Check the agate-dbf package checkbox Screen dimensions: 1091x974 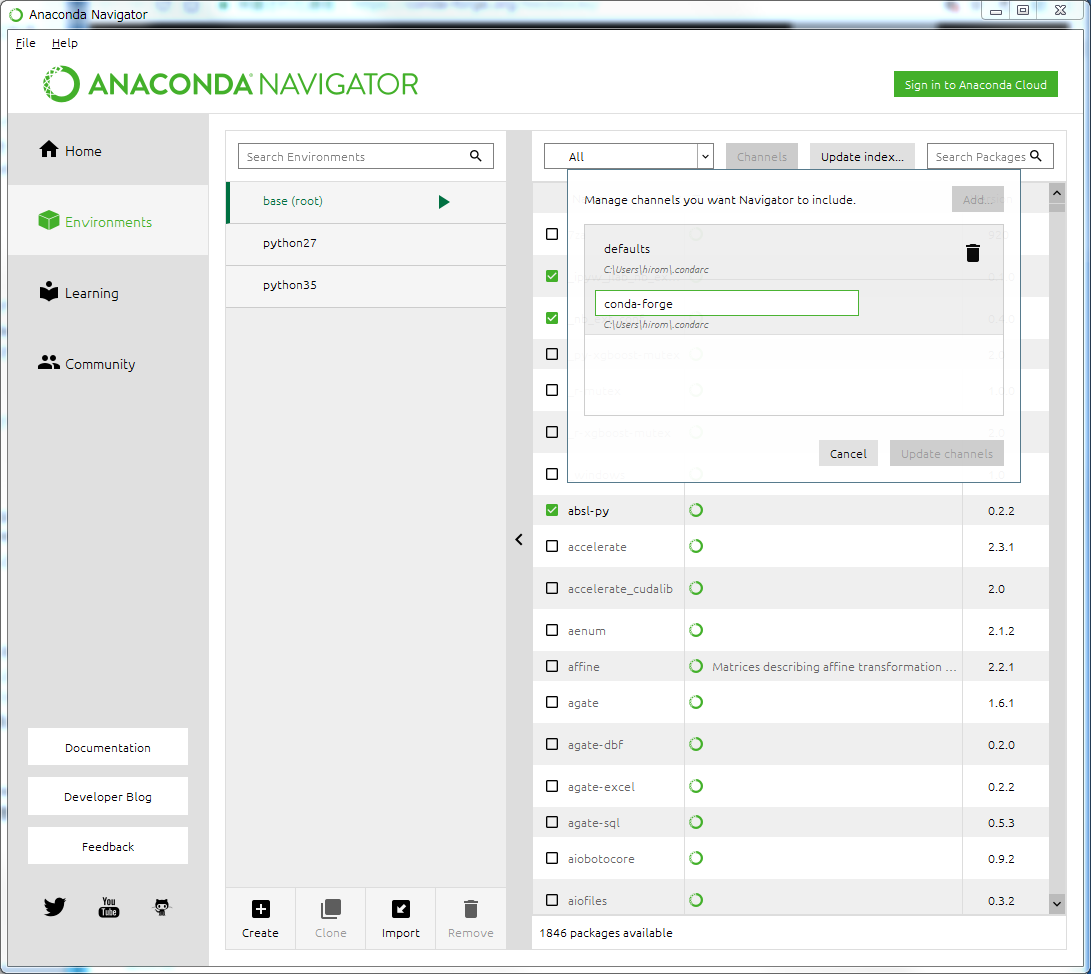(552, 744)
